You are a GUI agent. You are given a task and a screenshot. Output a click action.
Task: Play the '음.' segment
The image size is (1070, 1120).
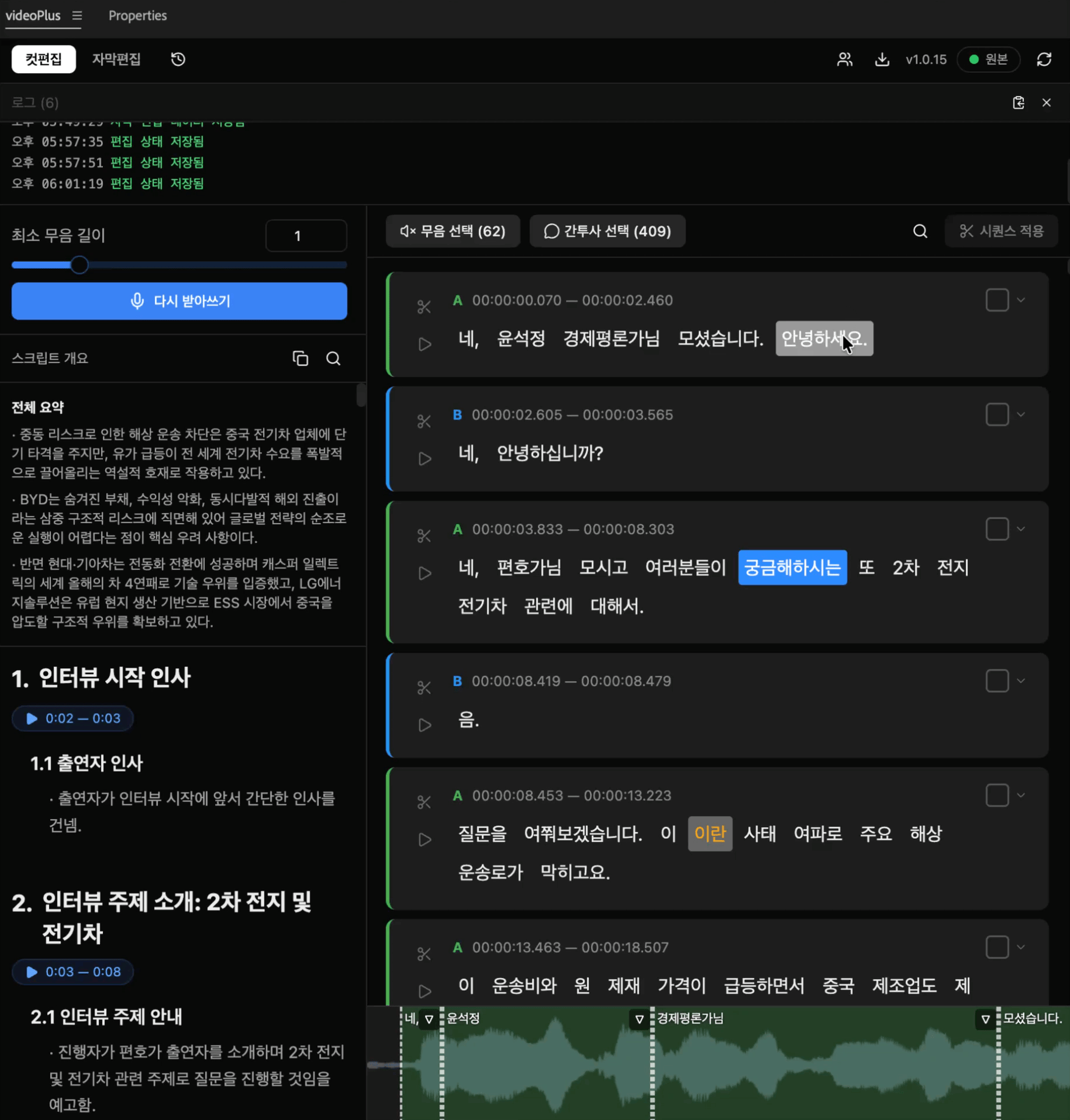[425, 725]
